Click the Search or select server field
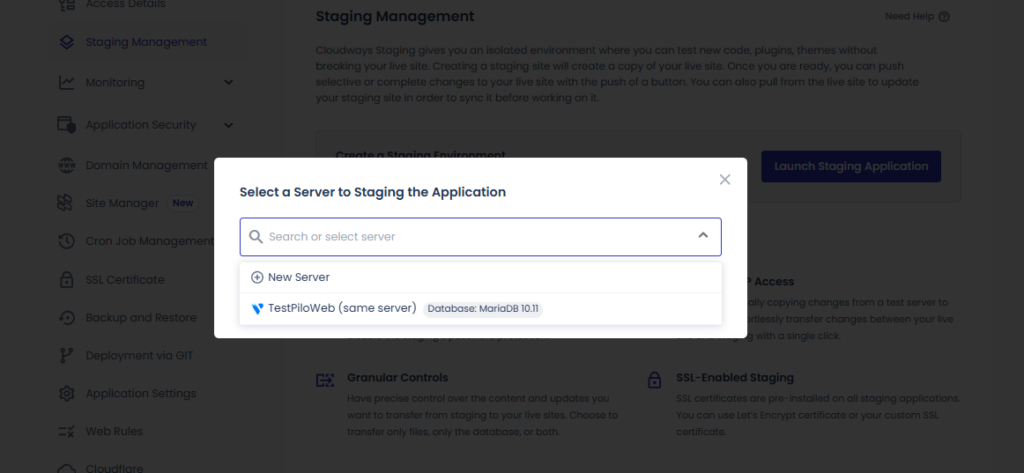The height and width of the screenshot is (473, 1024). tap(480, 236)
